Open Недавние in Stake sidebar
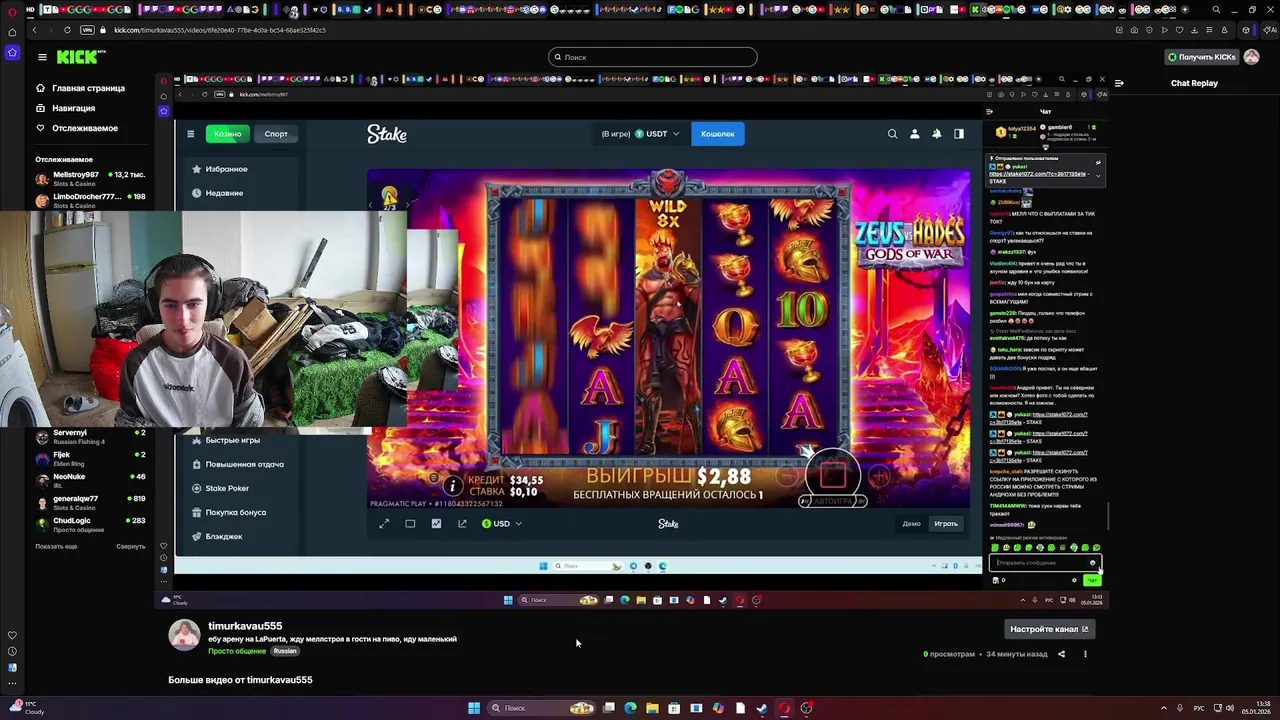Viewport: 1280px width, 720px height. point(218,193)
